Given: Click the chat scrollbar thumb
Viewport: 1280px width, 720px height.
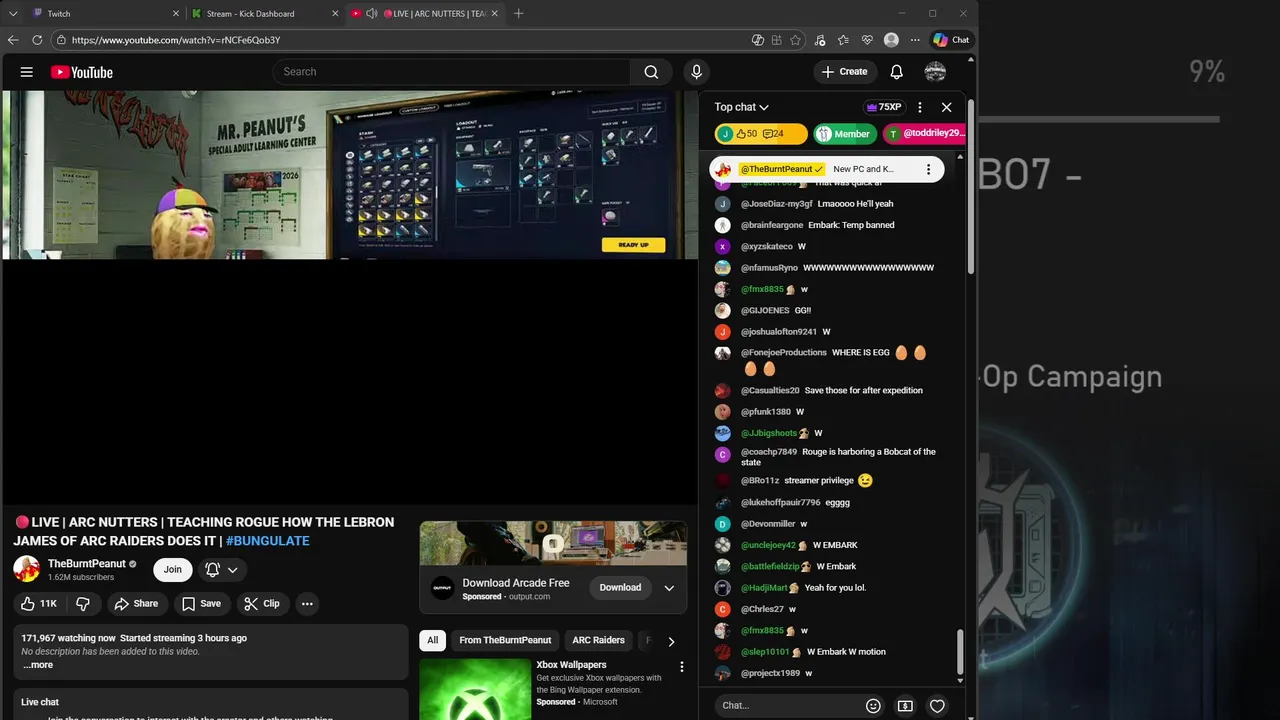Looking at the screenshot, I should 960,652.
